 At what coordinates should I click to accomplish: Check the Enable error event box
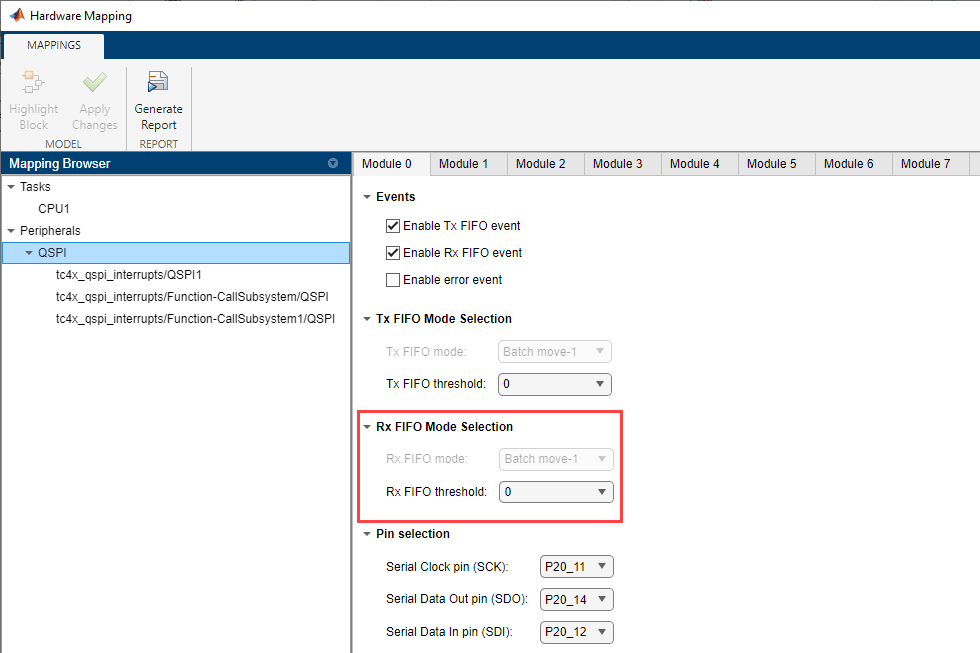click(392, 280)
